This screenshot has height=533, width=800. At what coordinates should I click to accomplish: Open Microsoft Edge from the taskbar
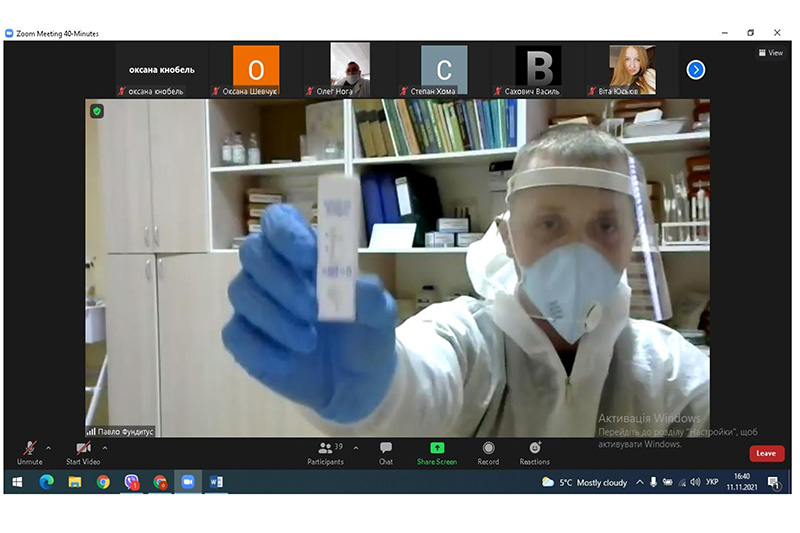pos(46,482)
